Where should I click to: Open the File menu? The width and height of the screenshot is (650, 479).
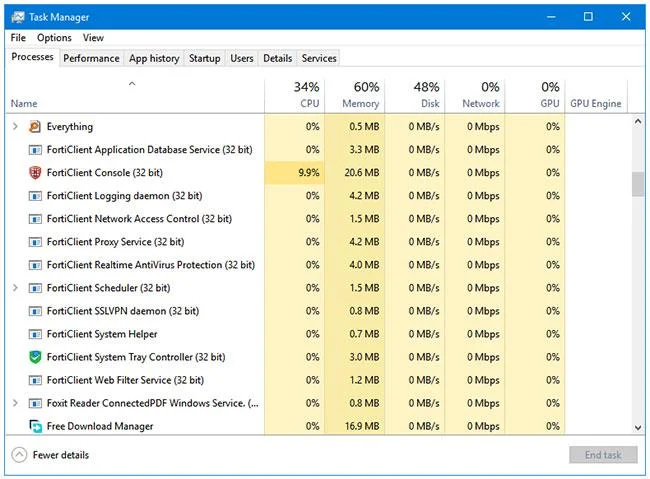click(x=18, y=38)
